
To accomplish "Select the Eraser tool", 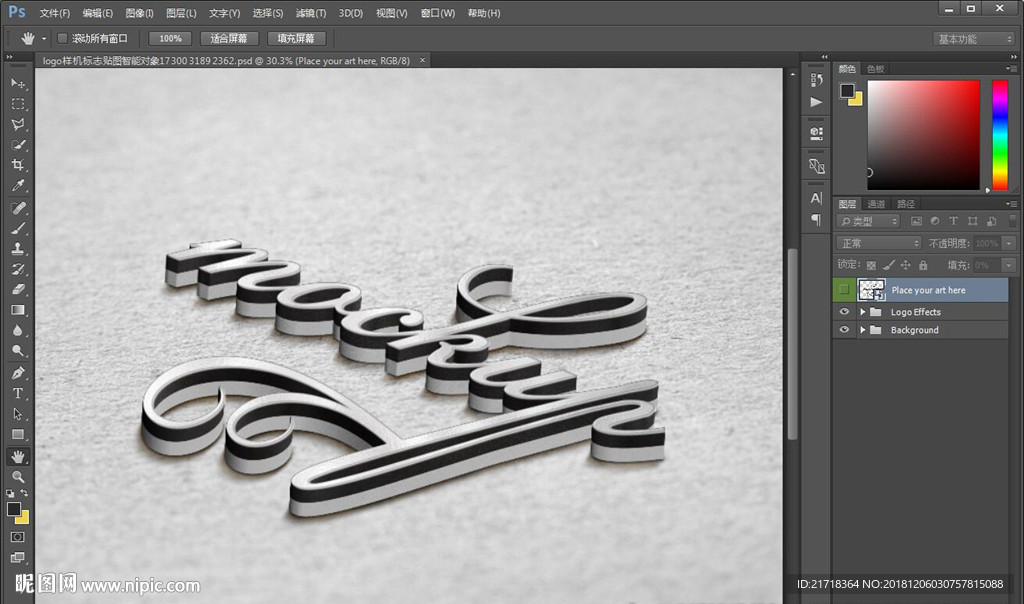I will tap(17, 290).
